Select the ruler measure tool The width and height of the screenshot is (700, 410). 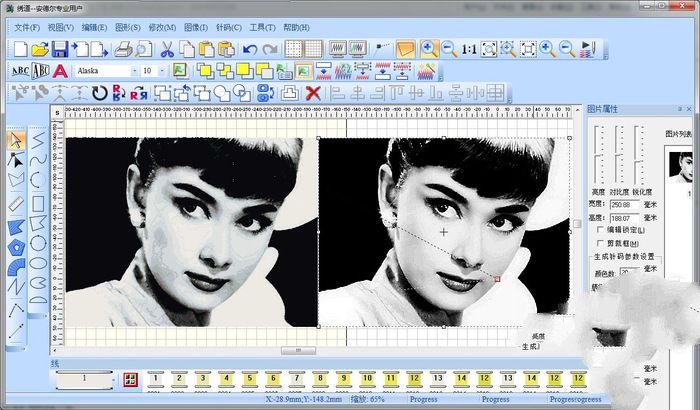(16, 203)
